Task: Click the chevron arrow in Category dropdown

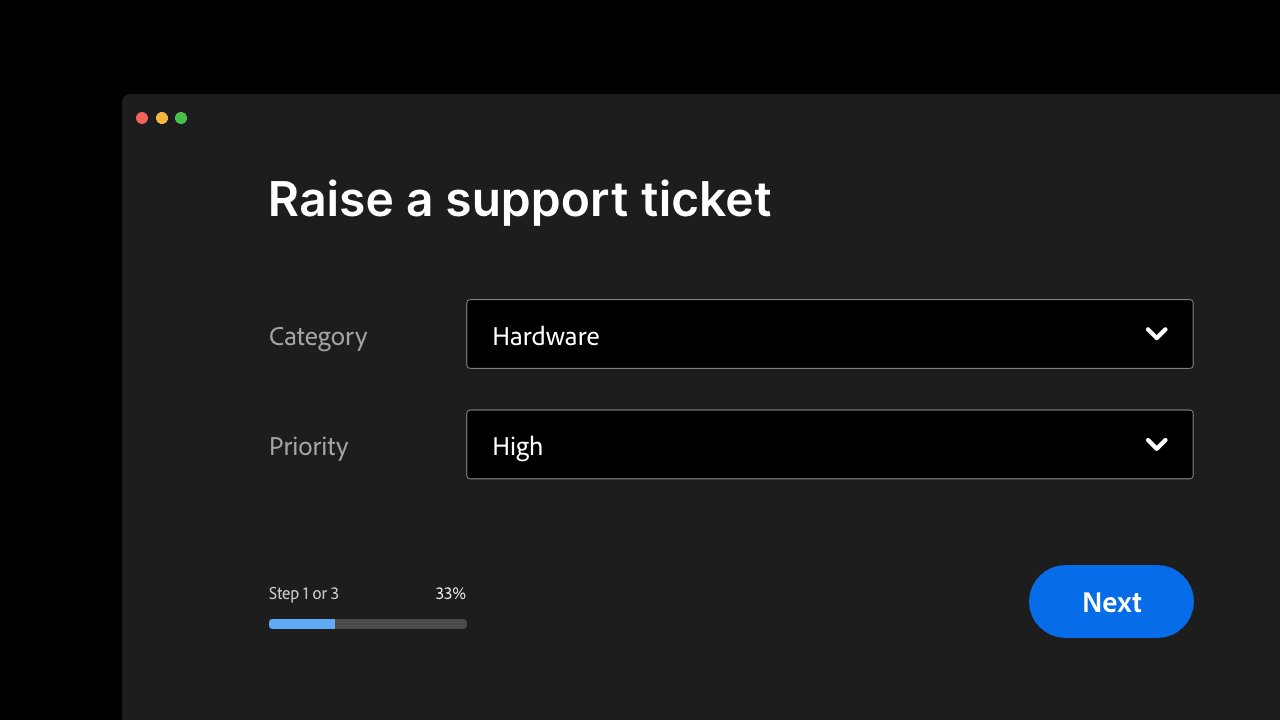Action: click(1156, 334)
